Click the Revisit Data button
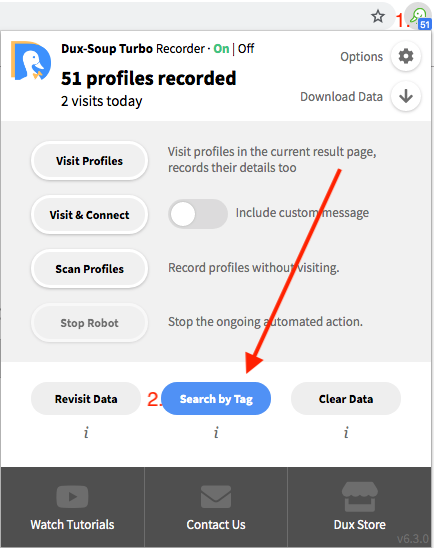 (x=86, y=398)
